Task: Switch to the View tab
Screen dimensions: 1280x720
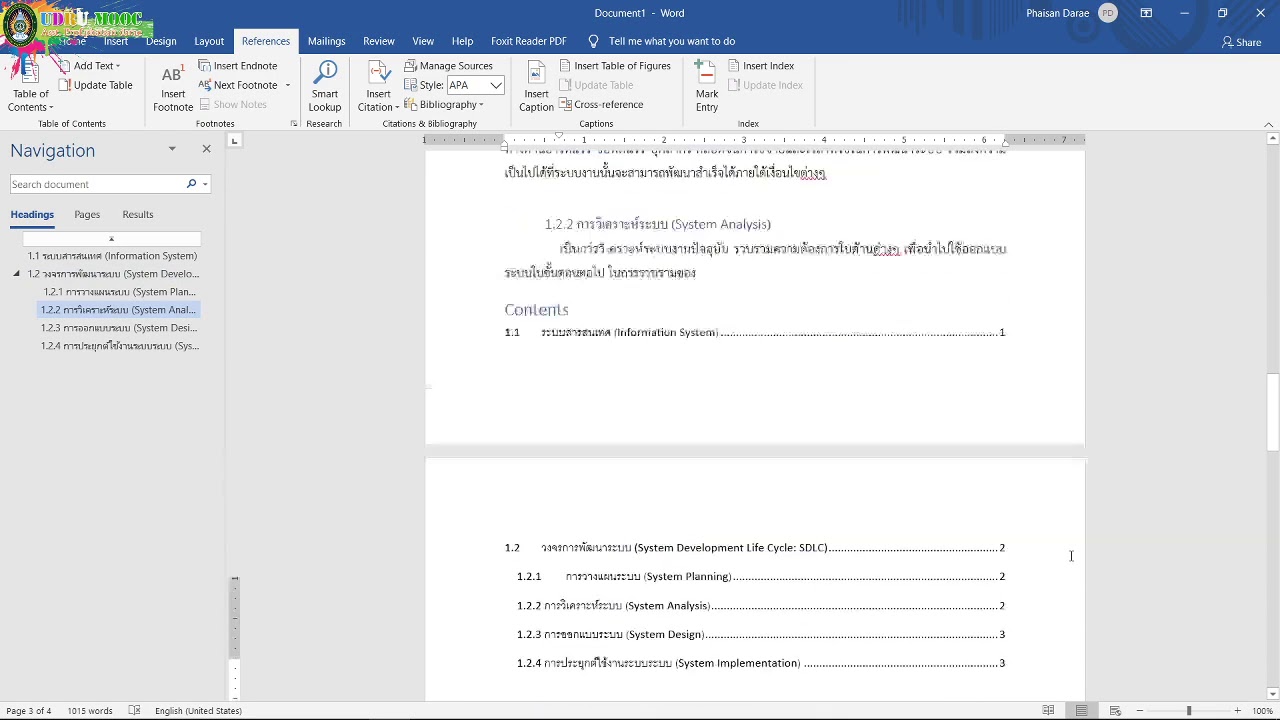Action: click(x=423, y=41)
